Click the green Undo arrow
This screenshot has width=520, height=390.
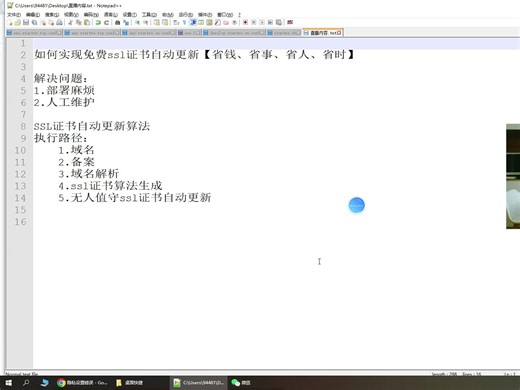[x=98, y=23]
